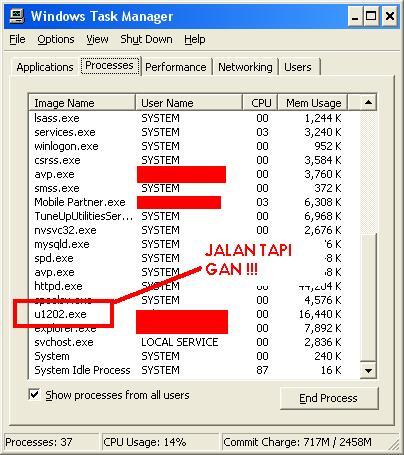Click the vertical scrollbar thumb in process list

pos(368,297)
